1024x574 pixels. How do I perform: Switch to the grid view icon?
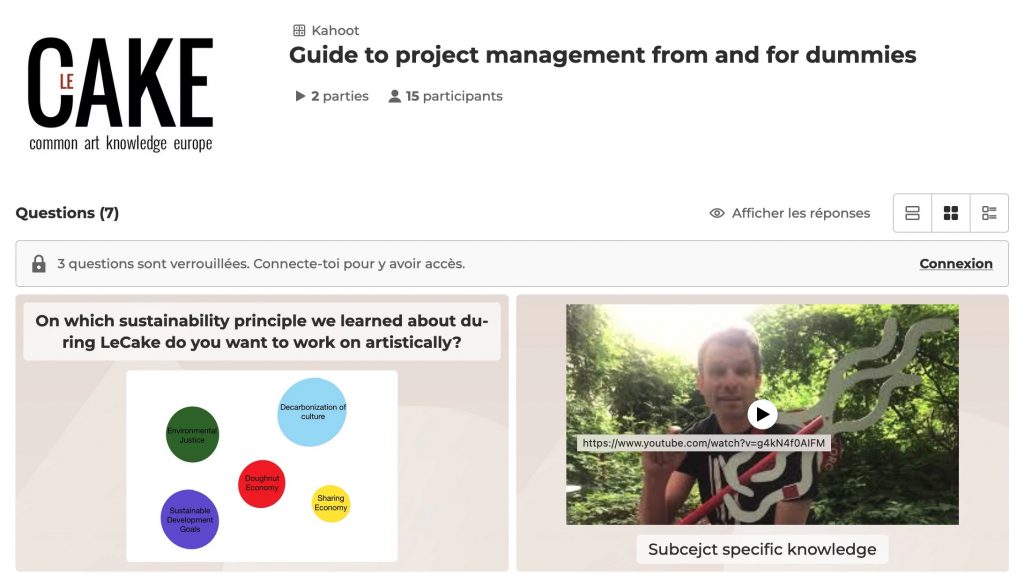951,213
